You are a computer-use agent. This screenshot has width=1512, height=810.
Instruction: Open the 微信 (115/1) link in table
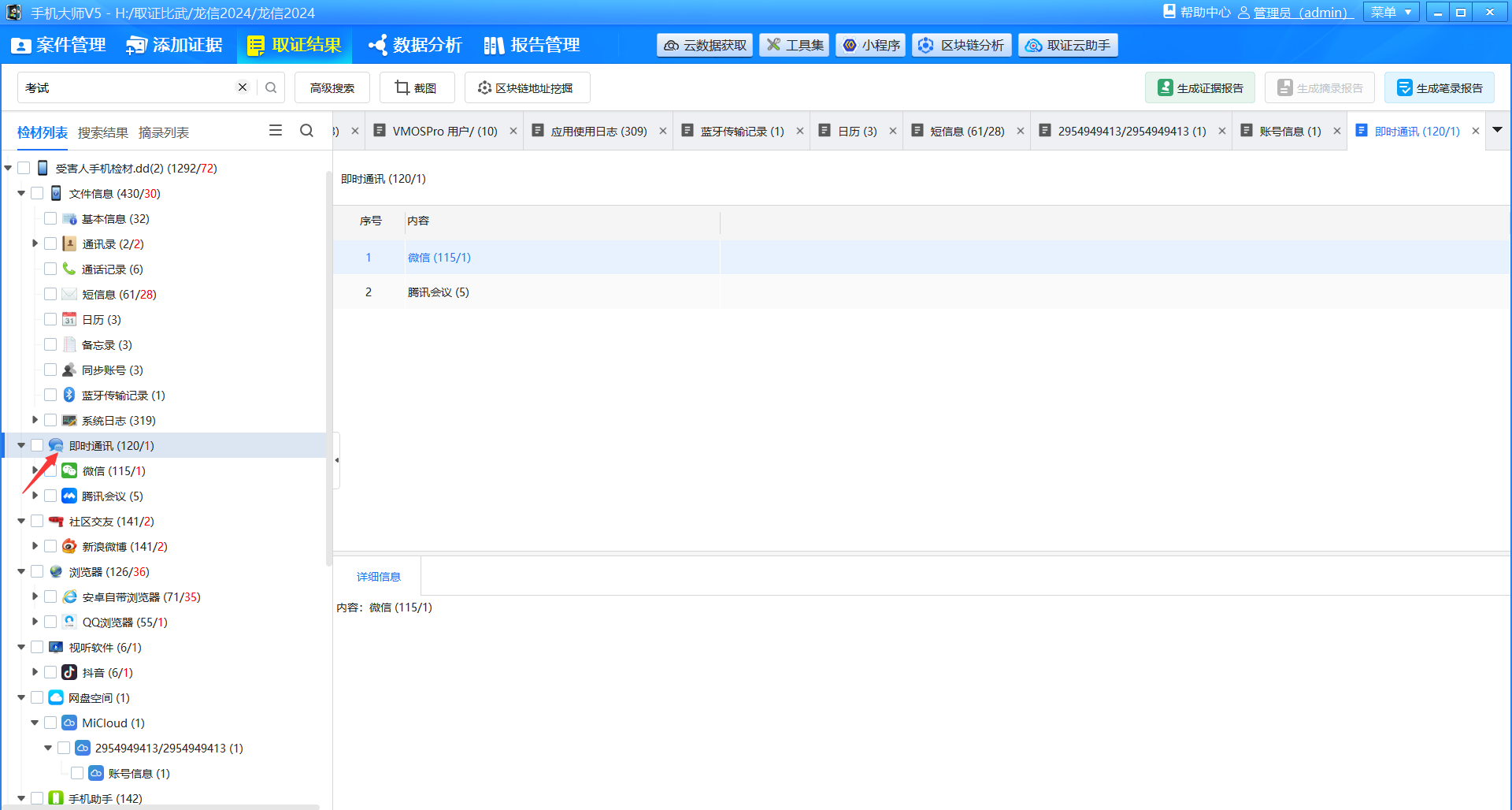(x=439, y=258)
